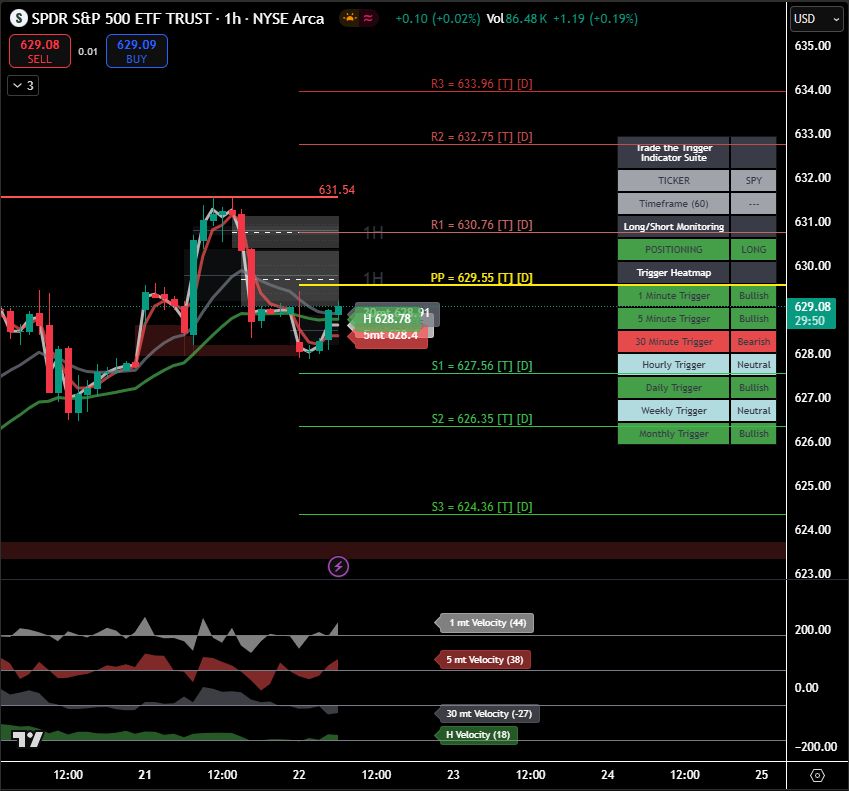
Task: Click the SPDR S&P 500 ETF TRUST title
Action: (121, 18)
